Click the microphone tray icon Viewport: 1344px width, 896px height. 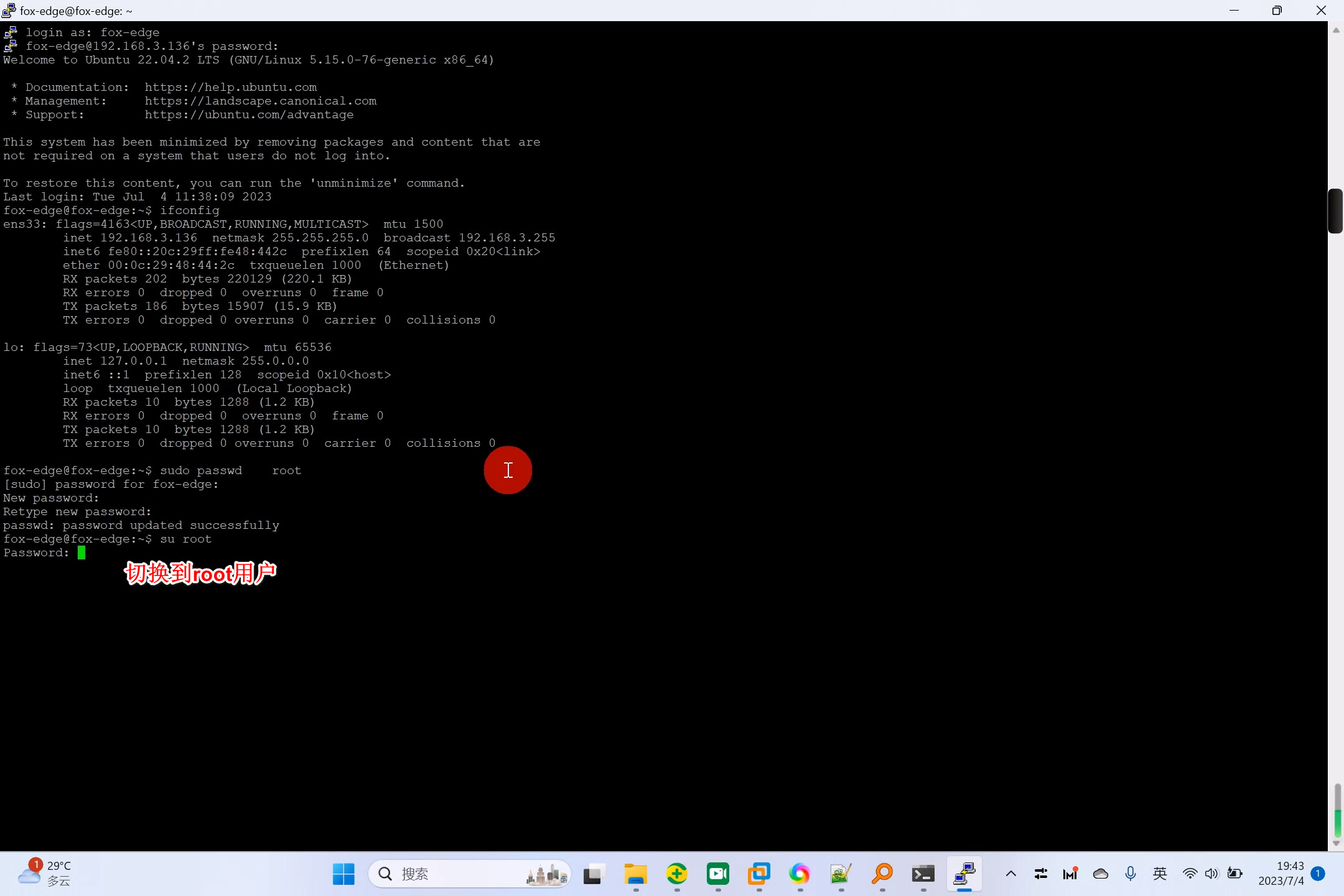[x=1131, y=874]
